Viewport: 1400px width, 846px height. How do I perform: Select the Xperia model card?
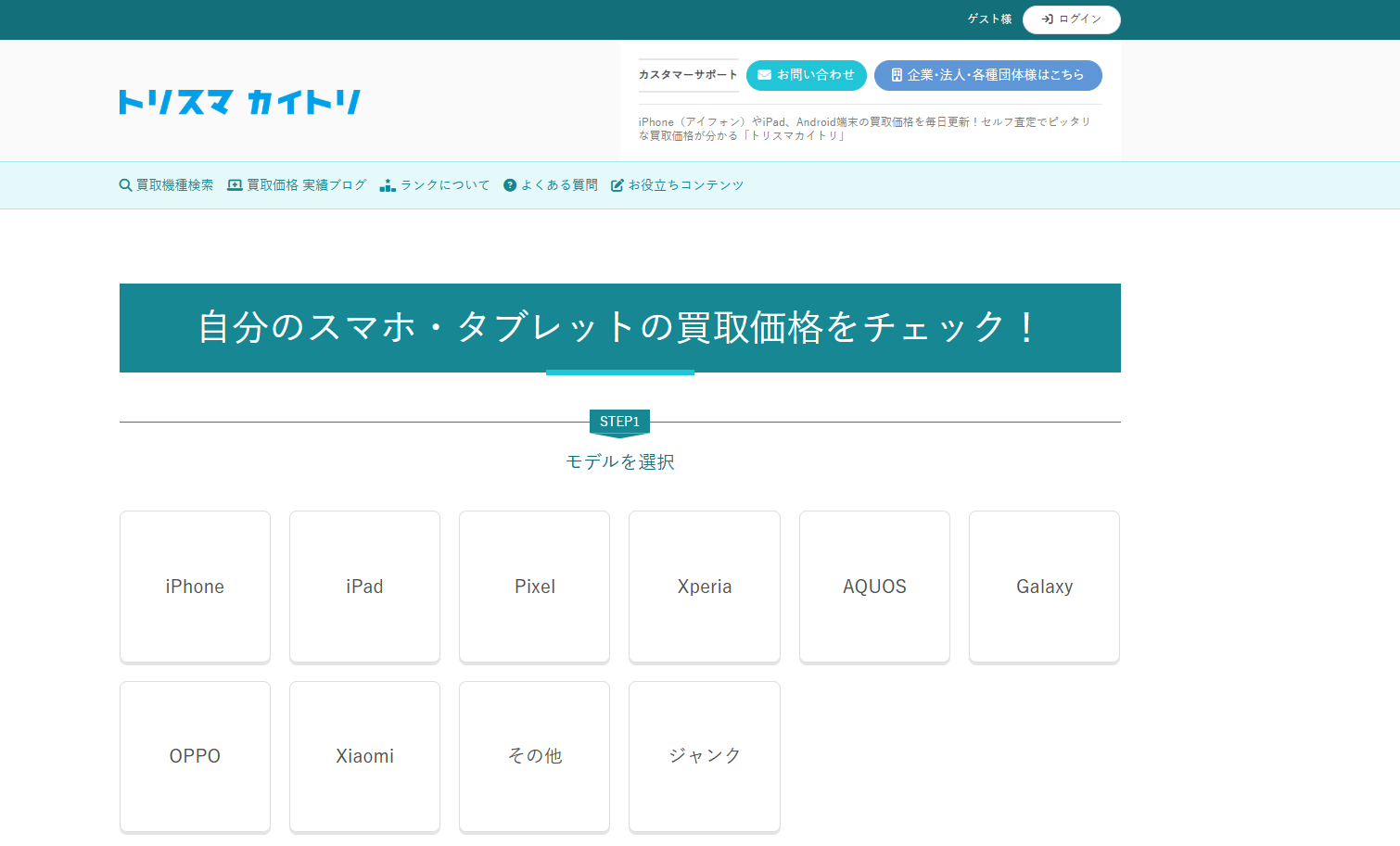click(x=705, y=587)
